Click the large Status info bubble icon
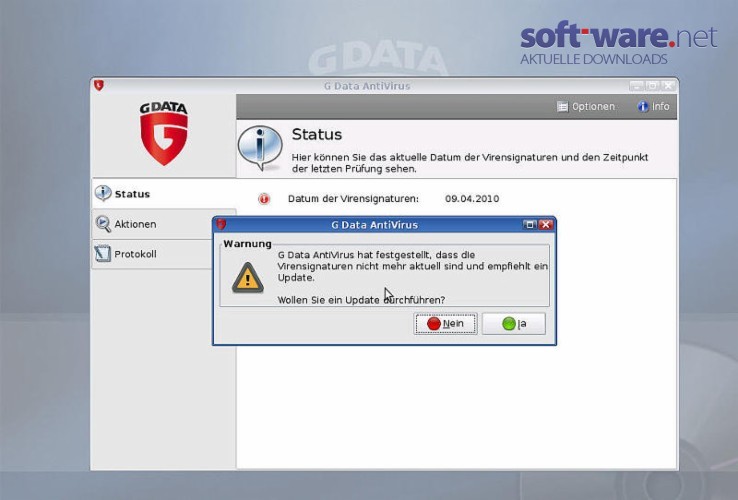This screenshot has height=500, width=738. (260, 147)
